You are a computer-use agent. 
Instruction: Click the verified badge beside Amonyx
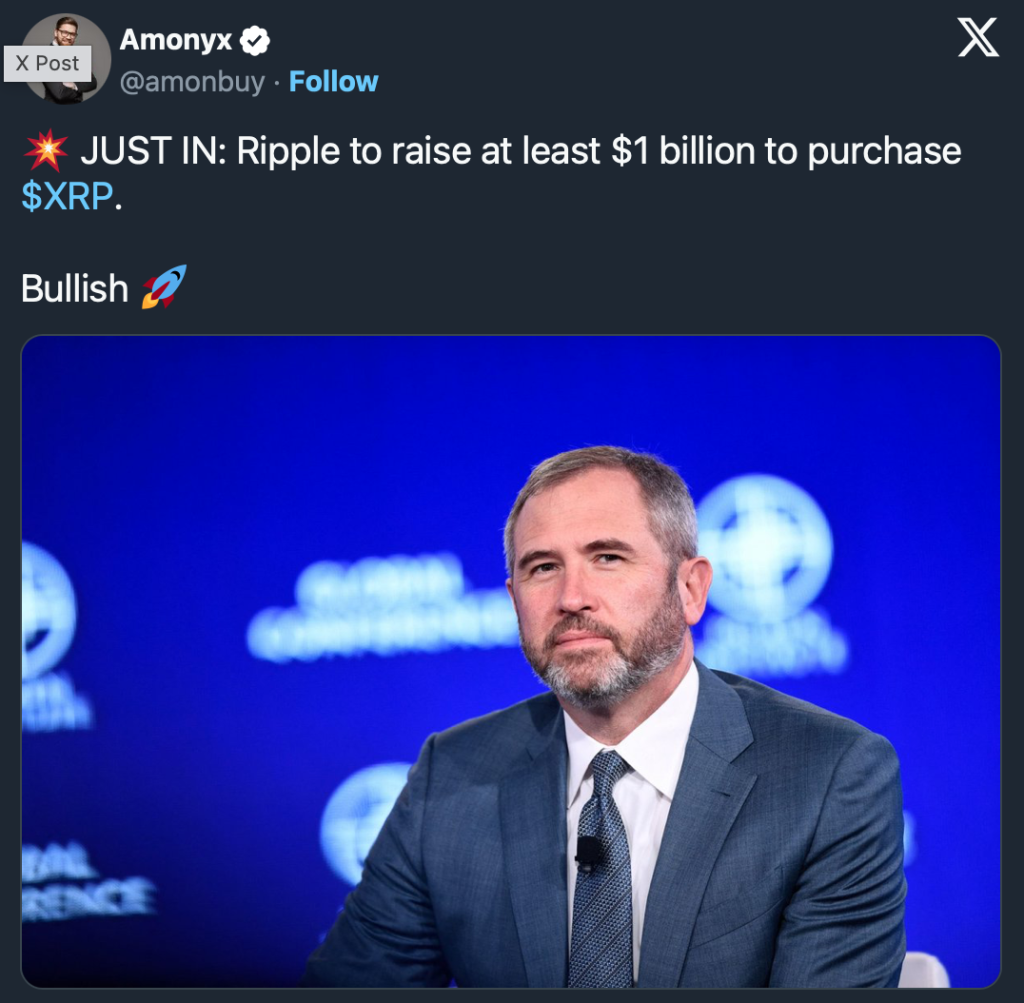(256, 41)
